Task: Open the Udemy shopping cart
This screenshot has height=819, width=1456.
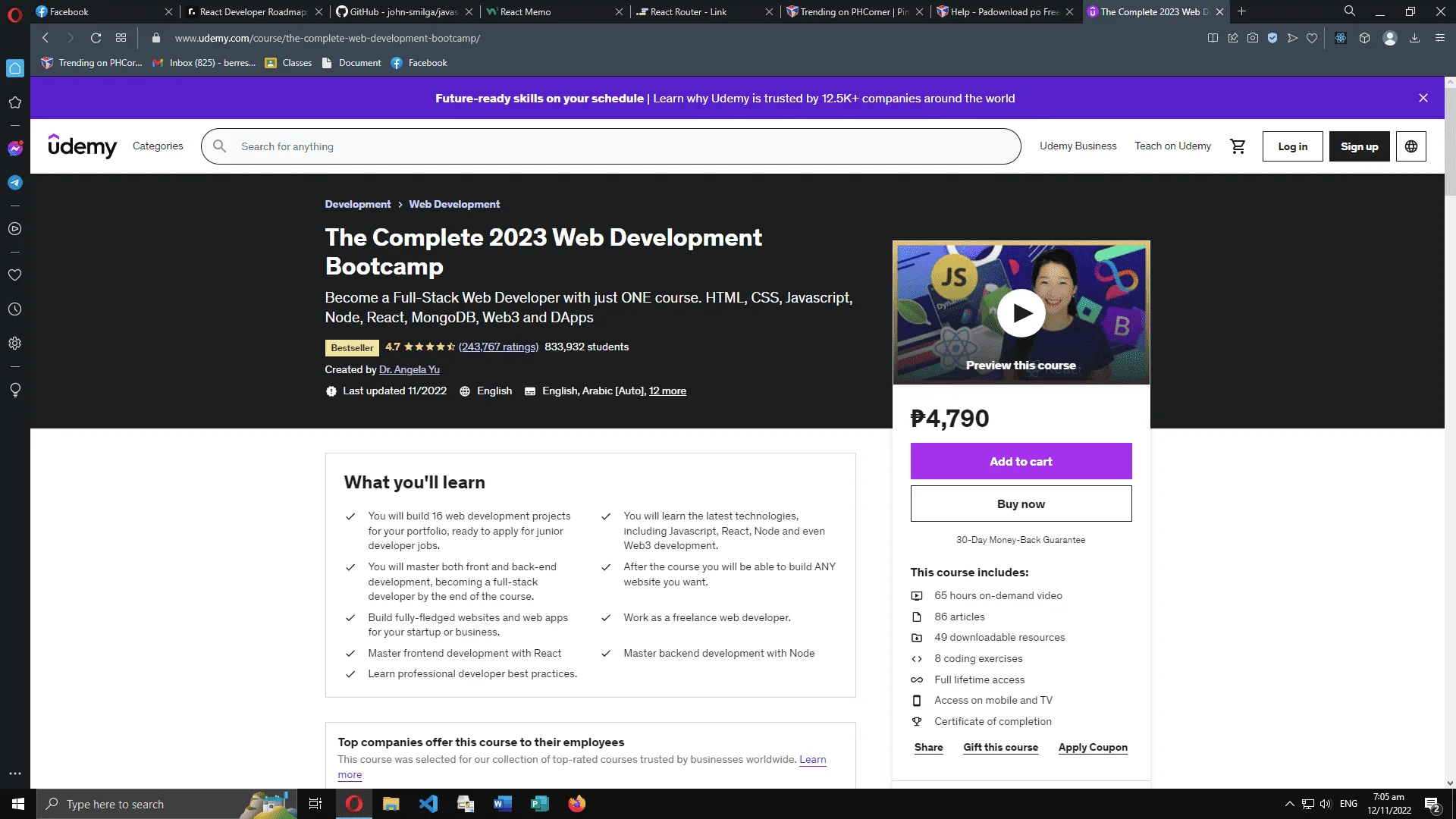Action: (x=1238, y=146)
